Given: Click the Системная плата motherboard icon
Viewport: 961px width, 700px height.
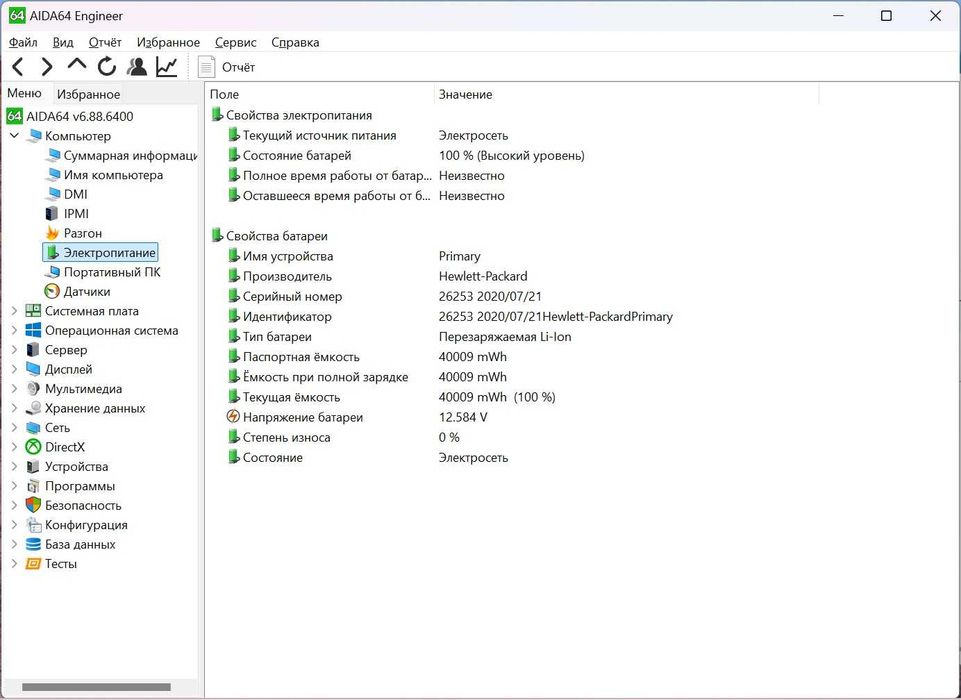Looking at the screenshot, I should pos(33,311).
